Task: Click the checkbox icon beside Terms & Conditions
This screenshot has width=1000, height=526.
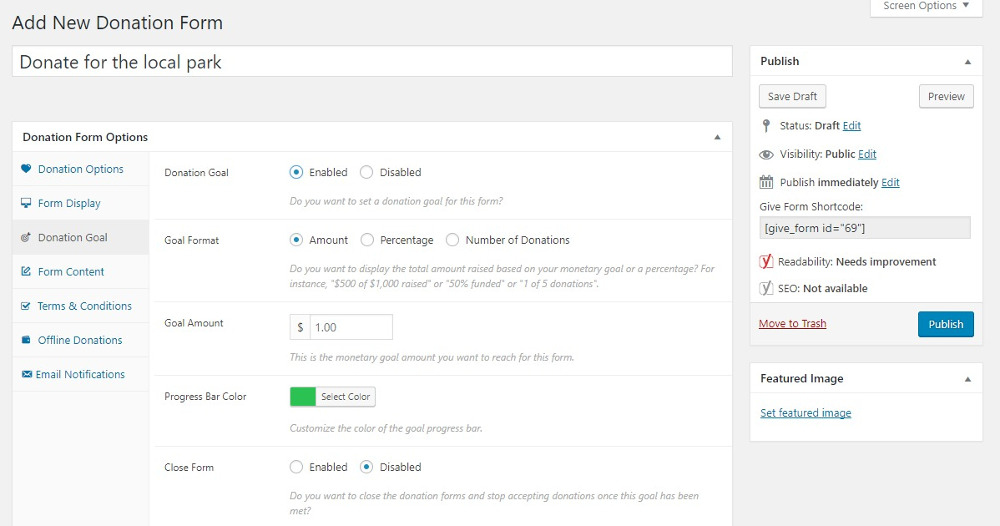Action: click(26, 306)
